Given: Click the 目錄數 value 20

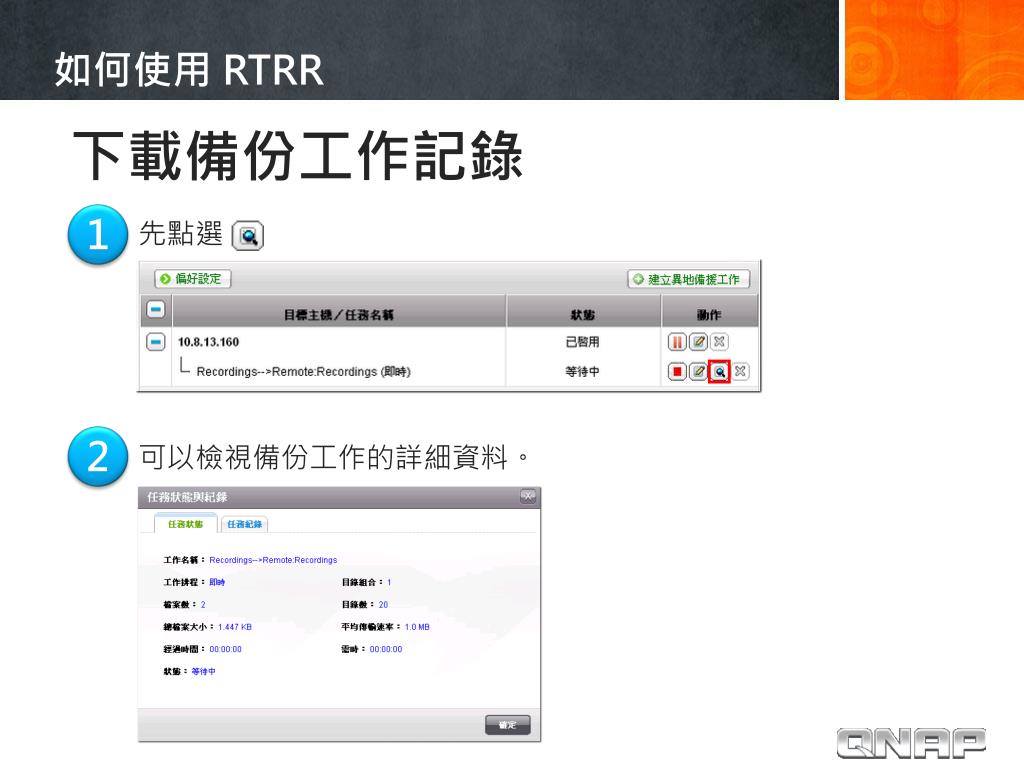Looking at the screenshot, I should tap(383, 605).
